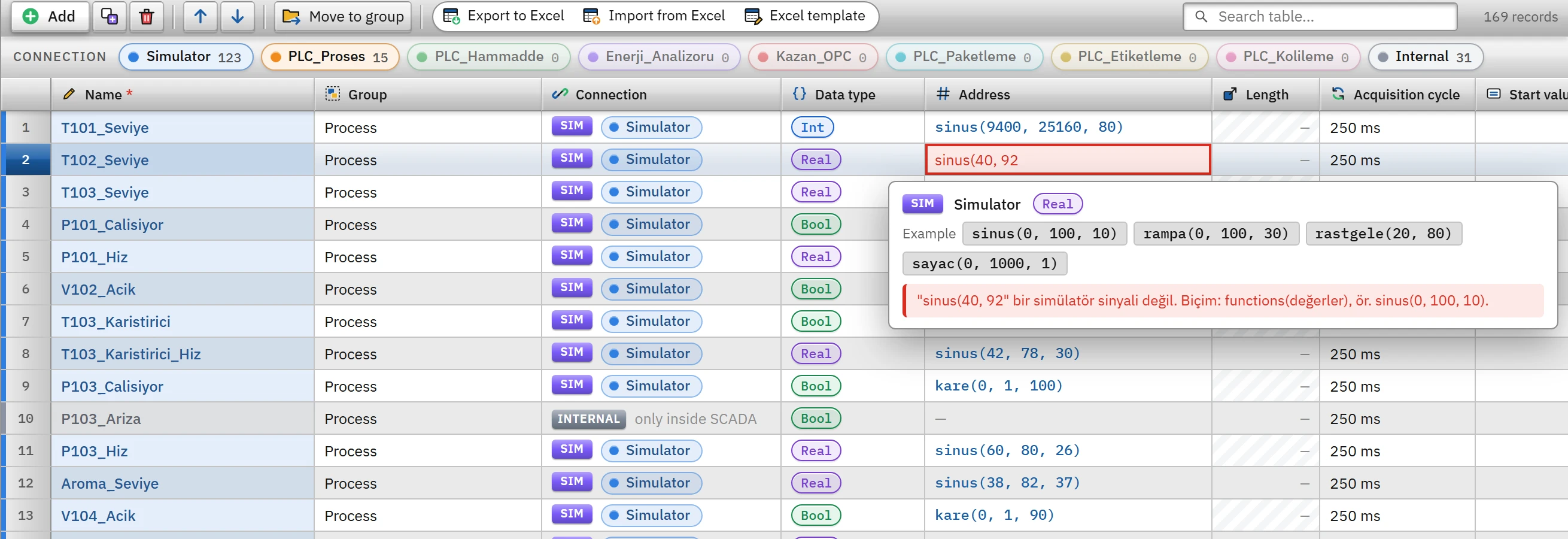Sort by Name column header
Image resolution: width=1568 pixels, height=539 pixels.
coord(182,95)
